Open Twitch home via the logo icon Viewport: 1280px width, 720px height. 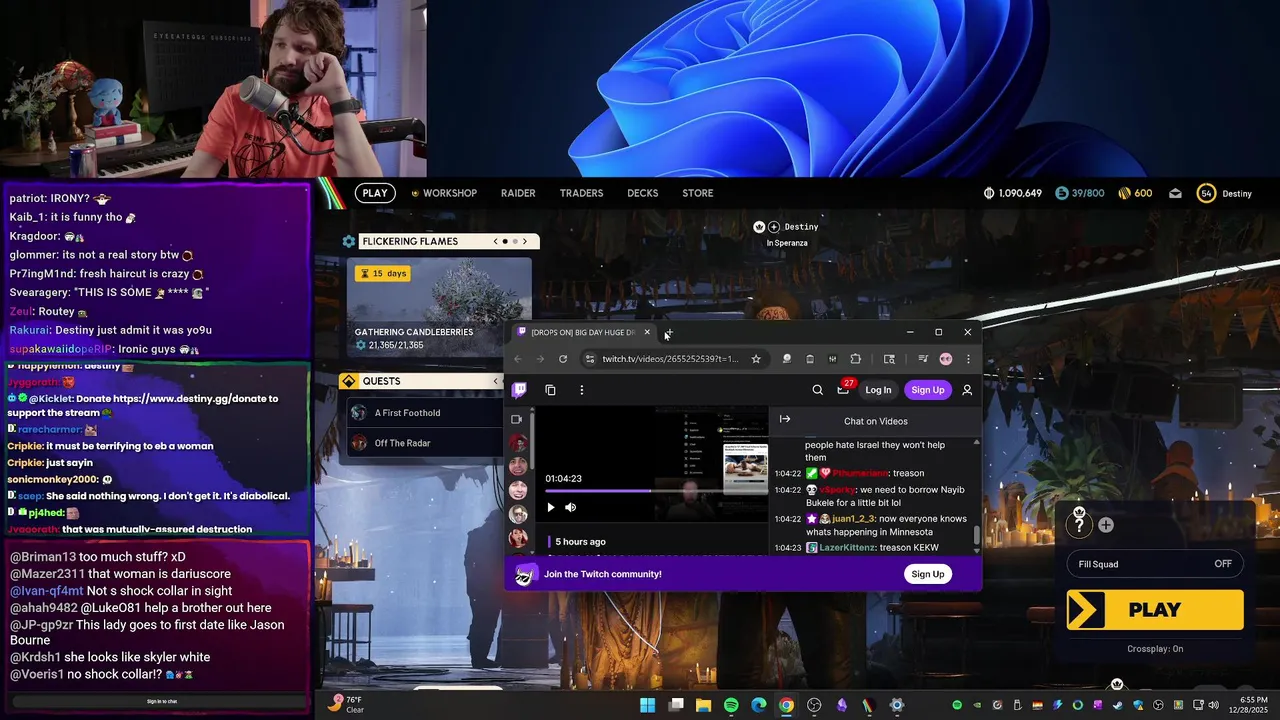[x=519, y=390]
